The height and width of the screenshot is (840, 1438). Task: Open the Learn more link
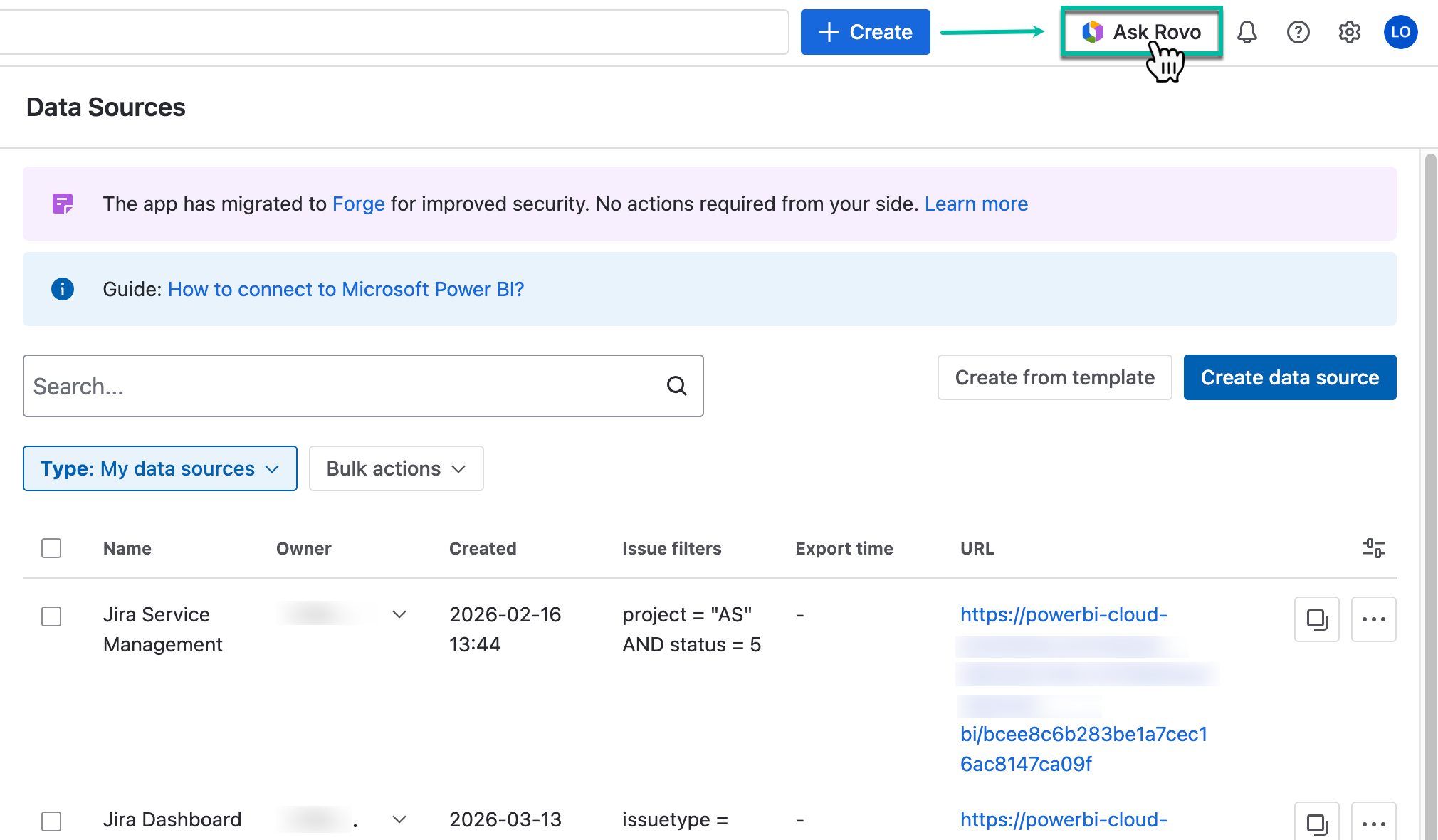click(x=976, y=204)
